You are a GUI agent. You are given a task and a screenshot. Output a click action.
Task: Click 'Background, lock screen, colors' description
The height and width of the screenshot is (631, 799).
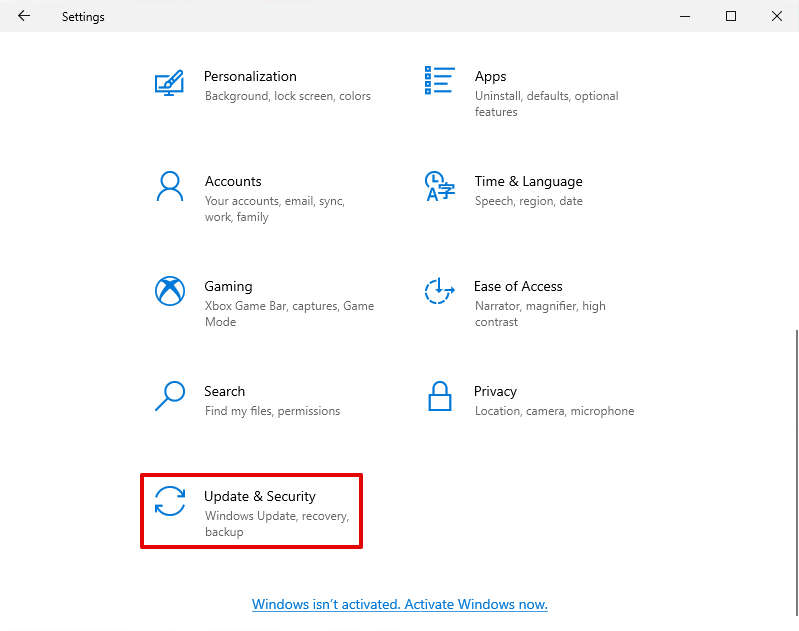287,96
